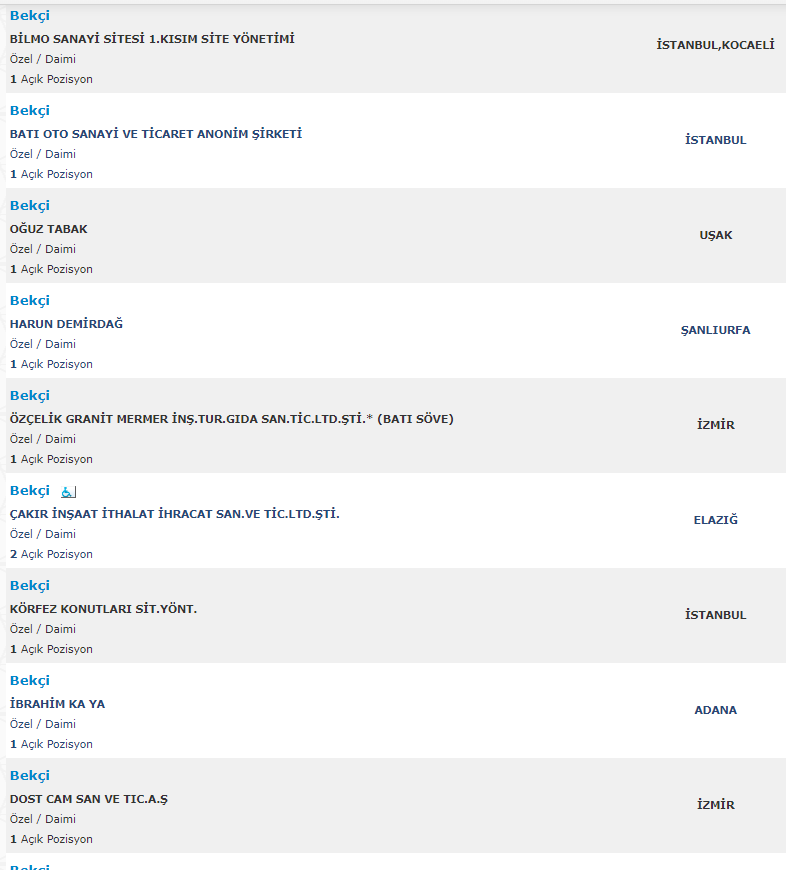Viewport: 786px width, 870px height.
Task: Click the Bekçi title above HARUN DEMİRDAĞ
Action: coord(30,301)
